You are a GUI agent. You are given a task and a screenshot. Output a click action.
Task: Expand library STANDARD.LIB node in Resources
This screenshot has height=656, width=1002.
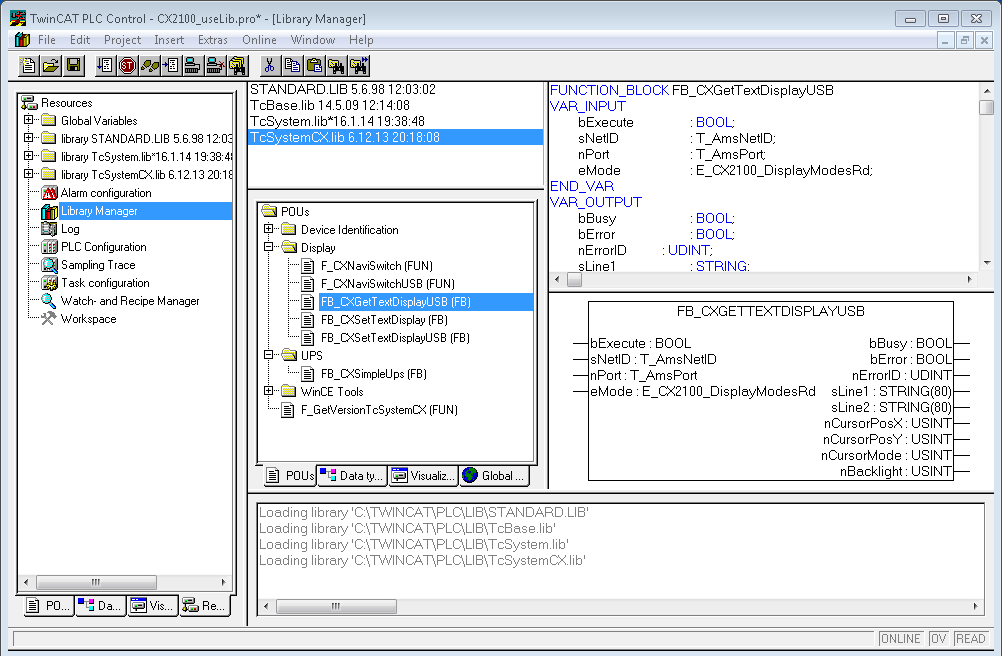click(x=28, y=137)
